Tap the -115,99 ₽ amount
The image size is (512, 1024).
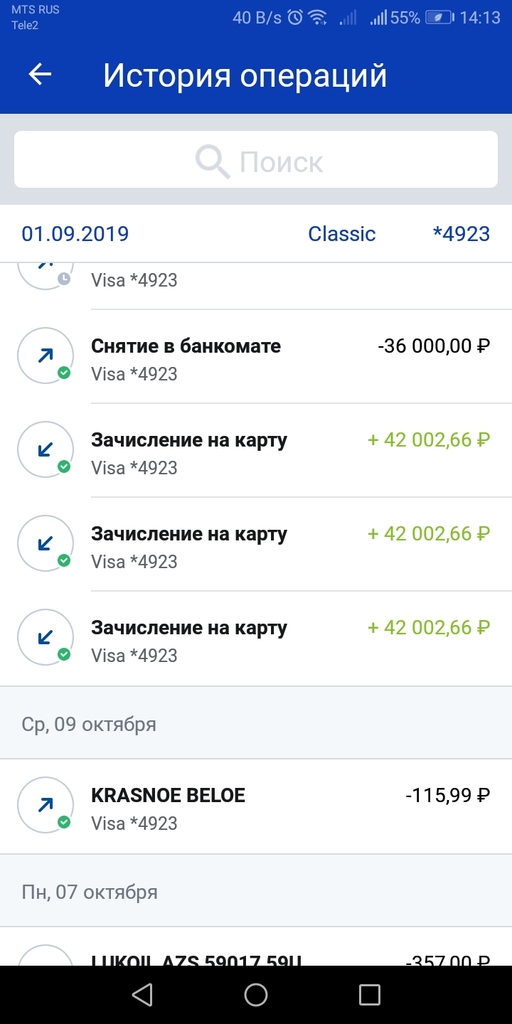447,795
